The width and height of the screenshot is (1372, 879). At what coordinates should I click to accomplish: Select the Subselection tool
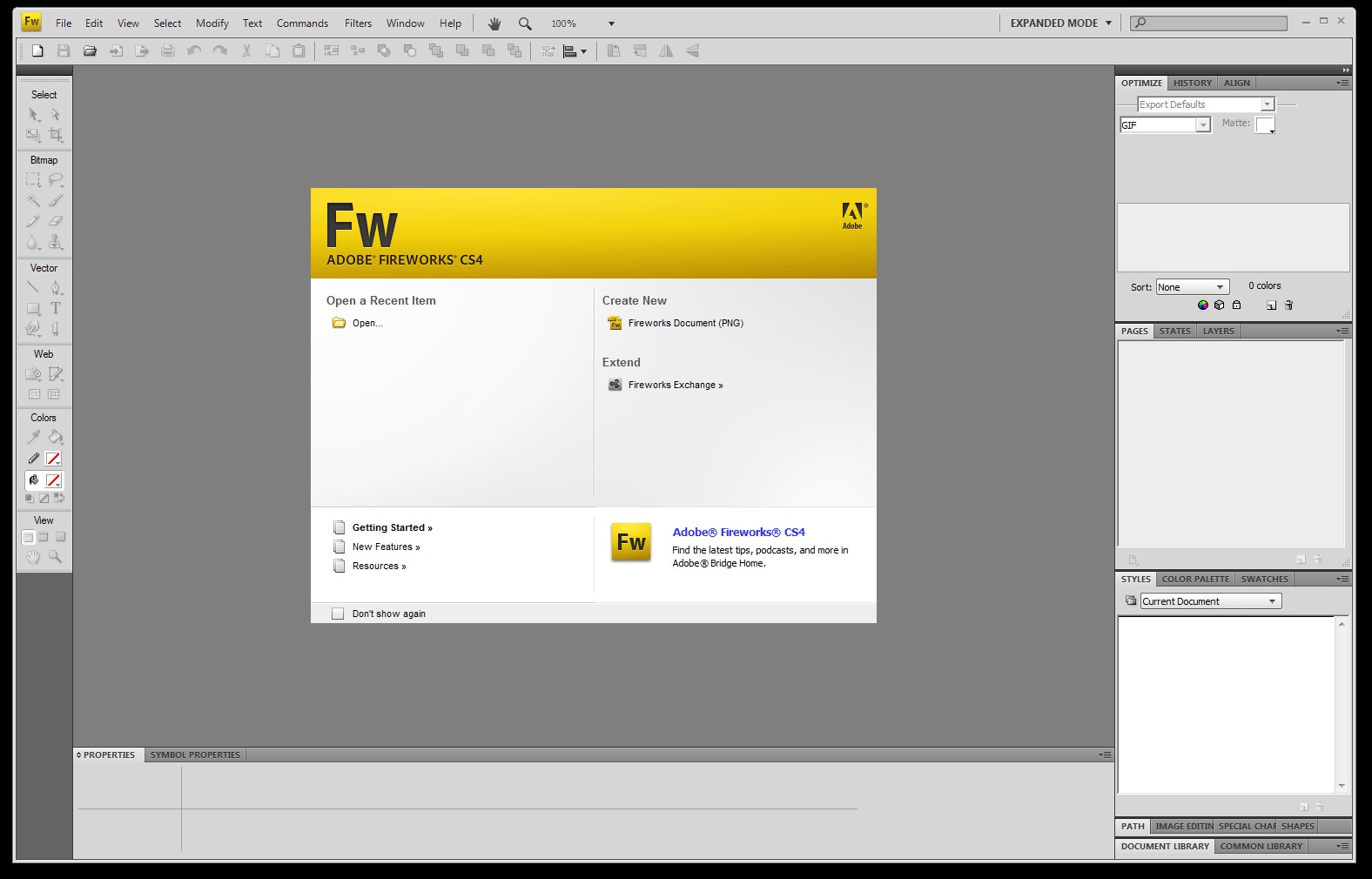56,114
